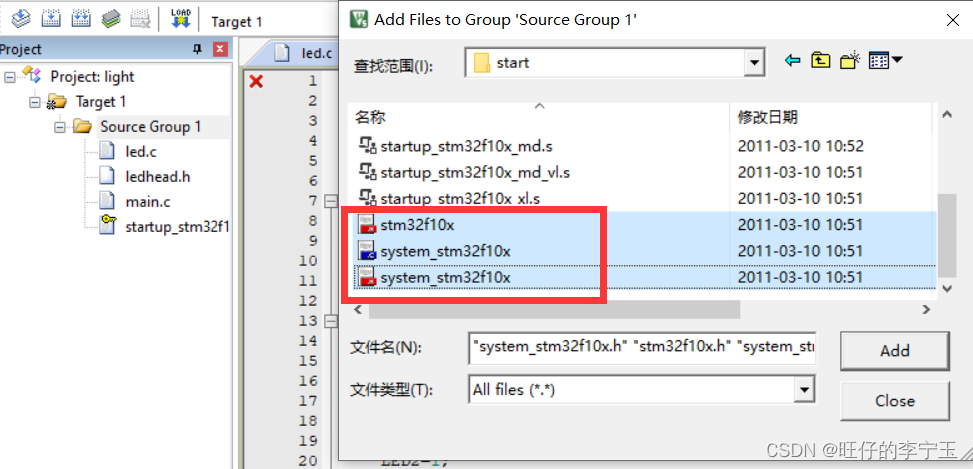Collapse the Target 1 tree node
Screen dimensions: 973x469
click(x=35, y=102)
